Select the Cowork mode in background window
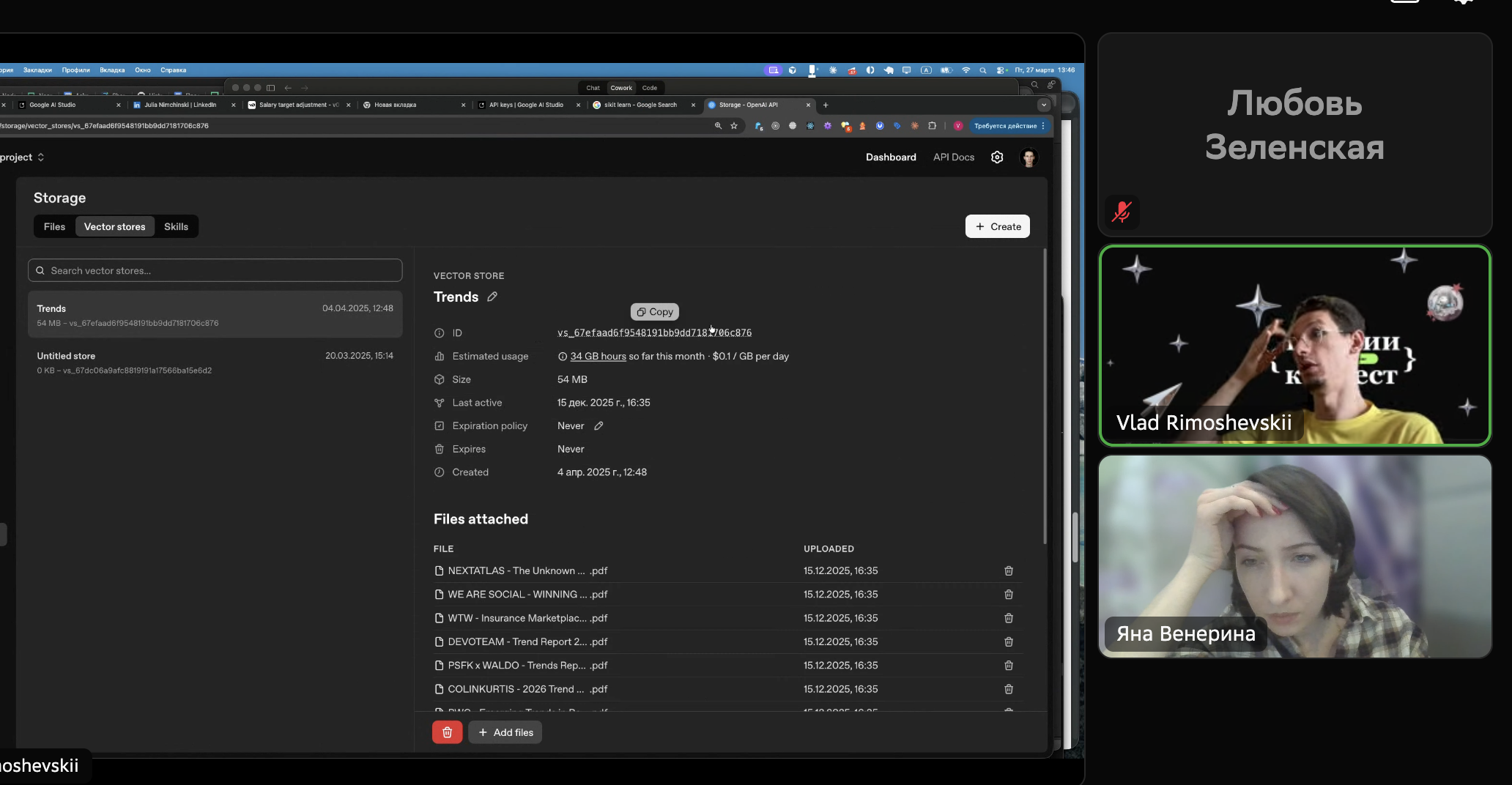The width and height of the screenshot is (1512, 785). pos(621,88)
